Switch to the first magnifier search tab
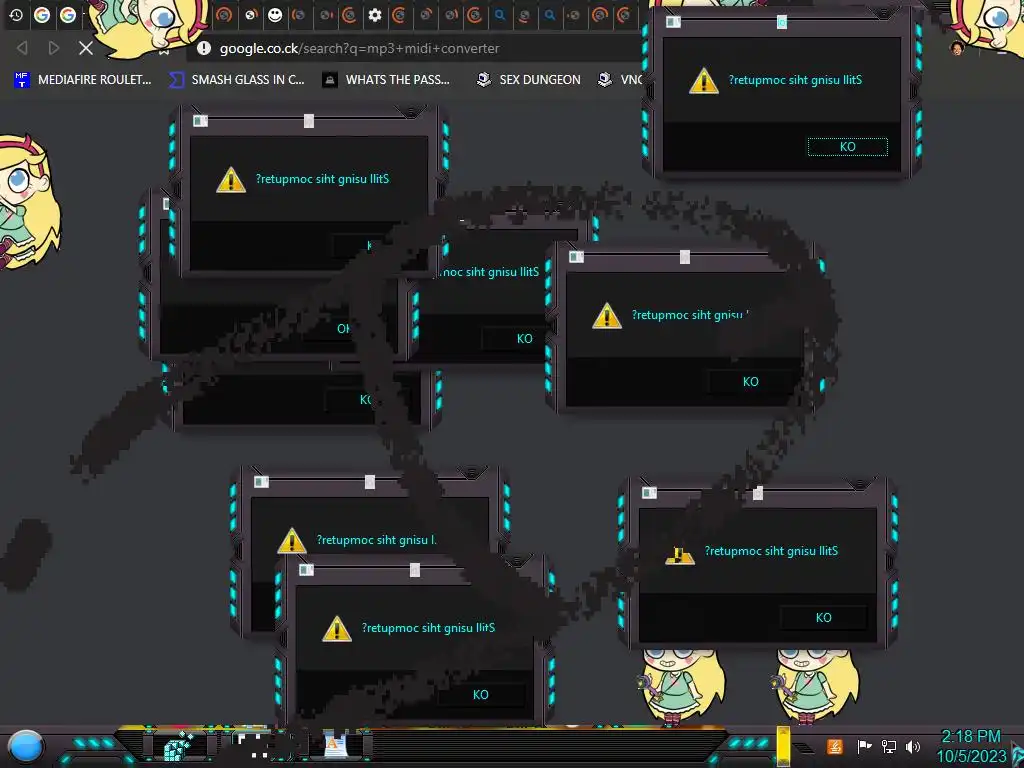Screen dimensions: 1024x768 point(500,15)
